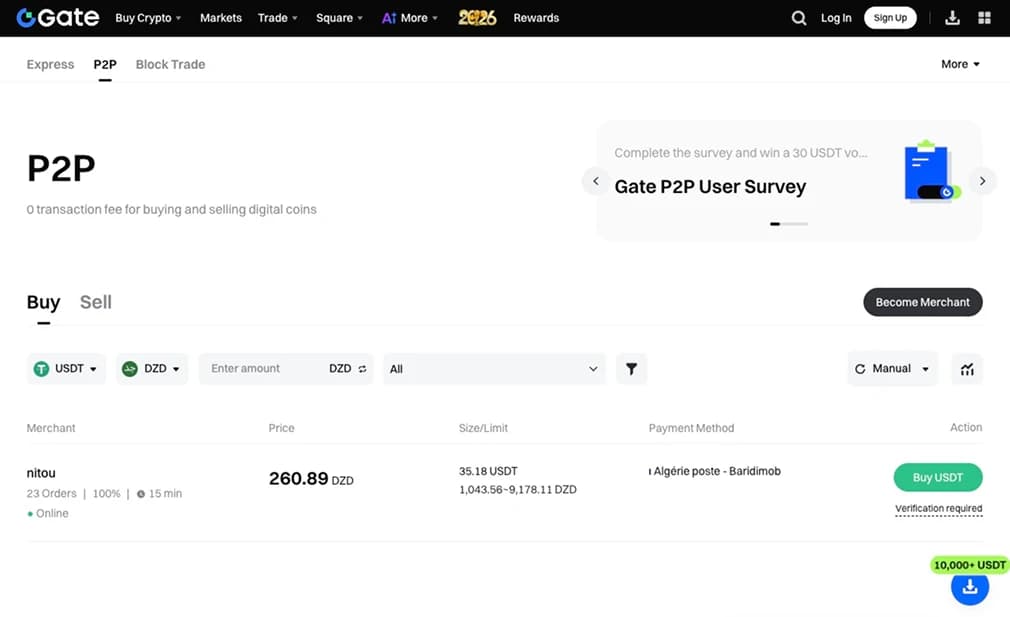
Task: Click Verification required link
Action: pos(939,508)
